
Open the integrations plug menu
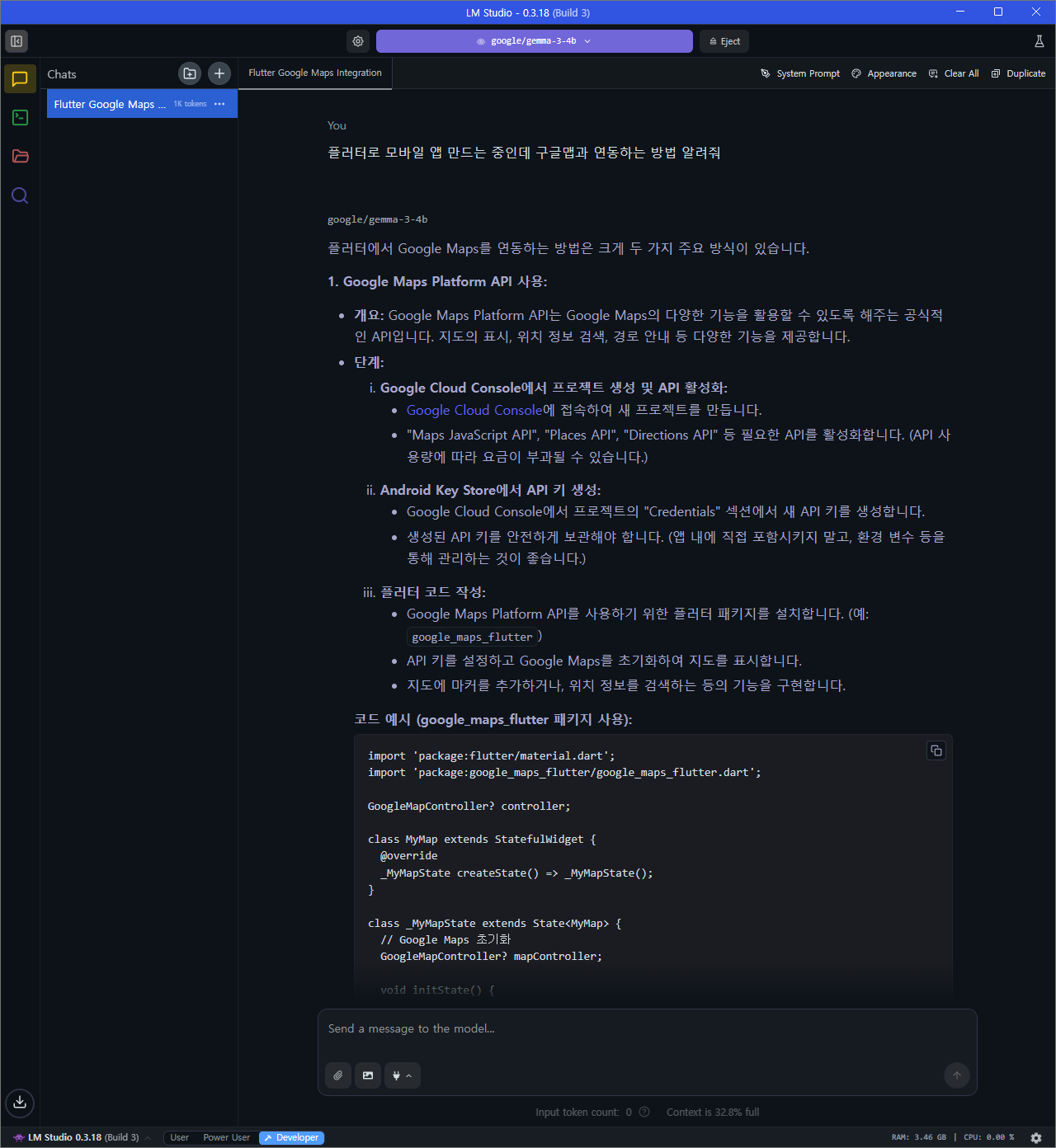403,1075
